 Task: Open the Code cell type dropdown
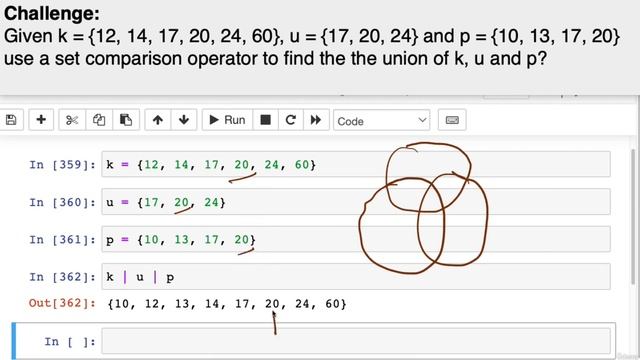click(x=382, y=120)
